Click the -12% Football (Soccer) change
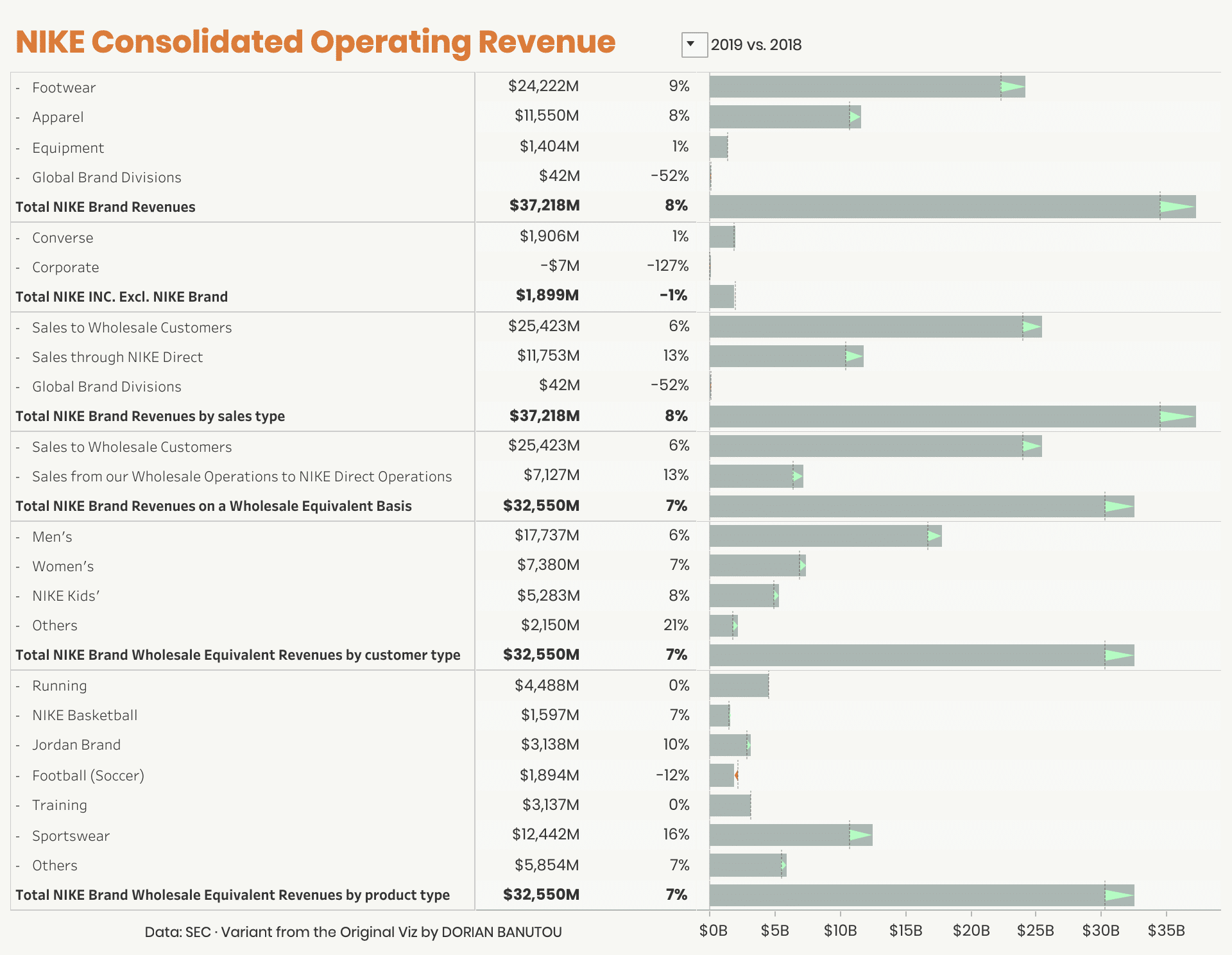1232x955 pixels. tap(672, 775)
